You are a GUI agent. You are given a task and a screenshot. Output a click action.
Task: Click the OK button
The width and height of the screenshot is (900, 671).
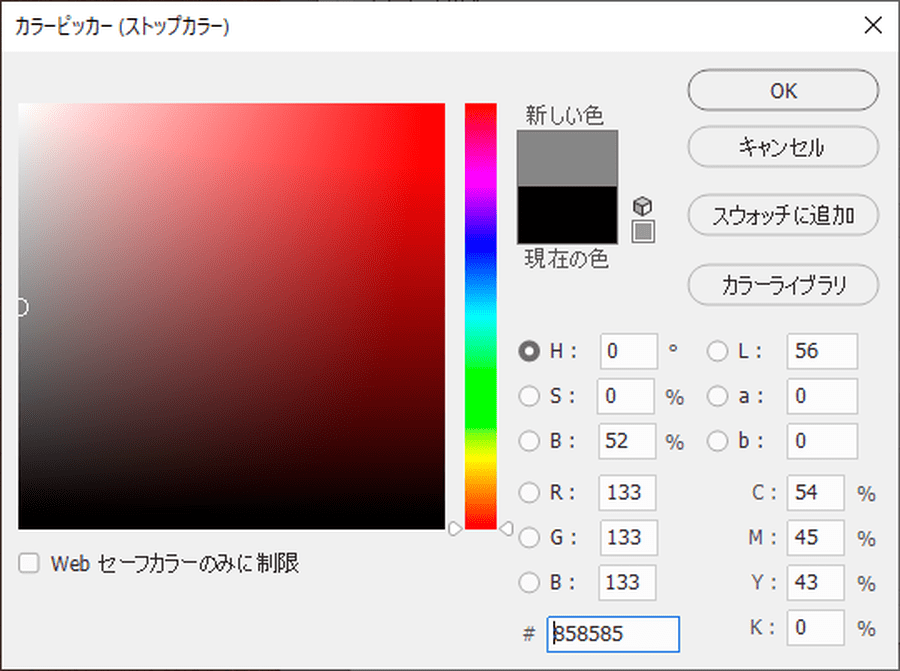point(783,90)
